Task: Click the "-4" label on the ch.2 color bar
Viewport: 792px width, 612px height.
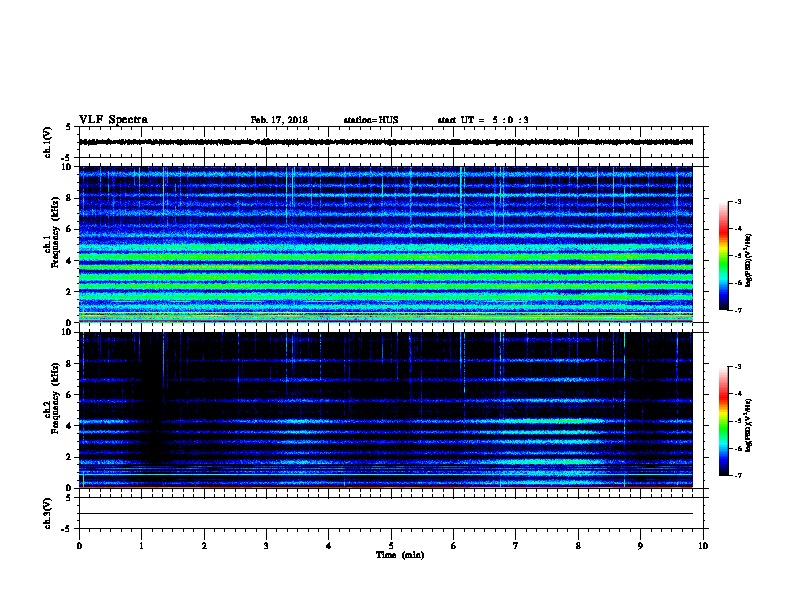Action: (x=737, y=393)
